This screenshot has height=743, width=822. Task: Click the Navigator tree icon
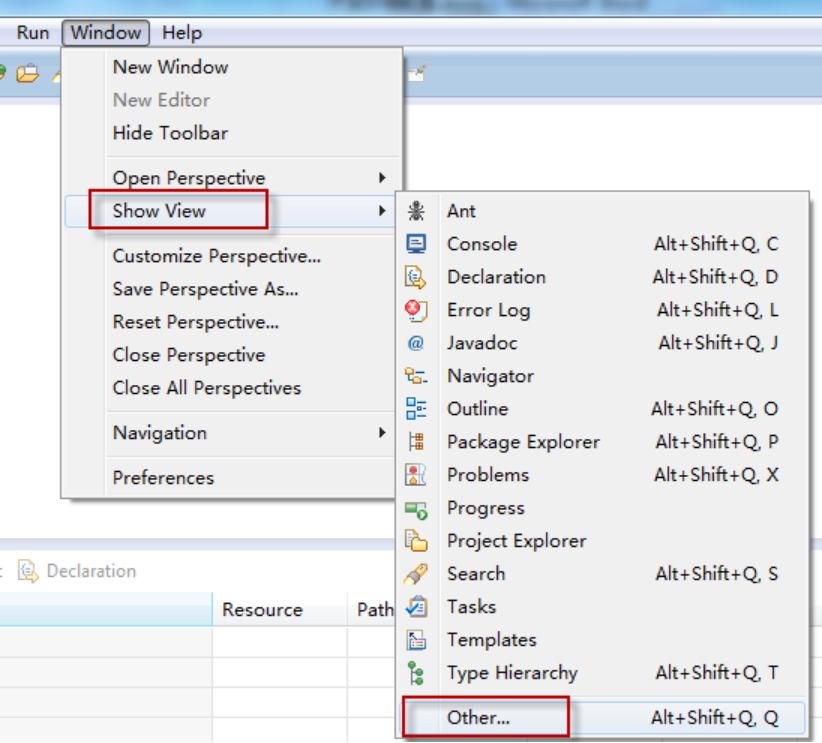[x=416, y=376]
